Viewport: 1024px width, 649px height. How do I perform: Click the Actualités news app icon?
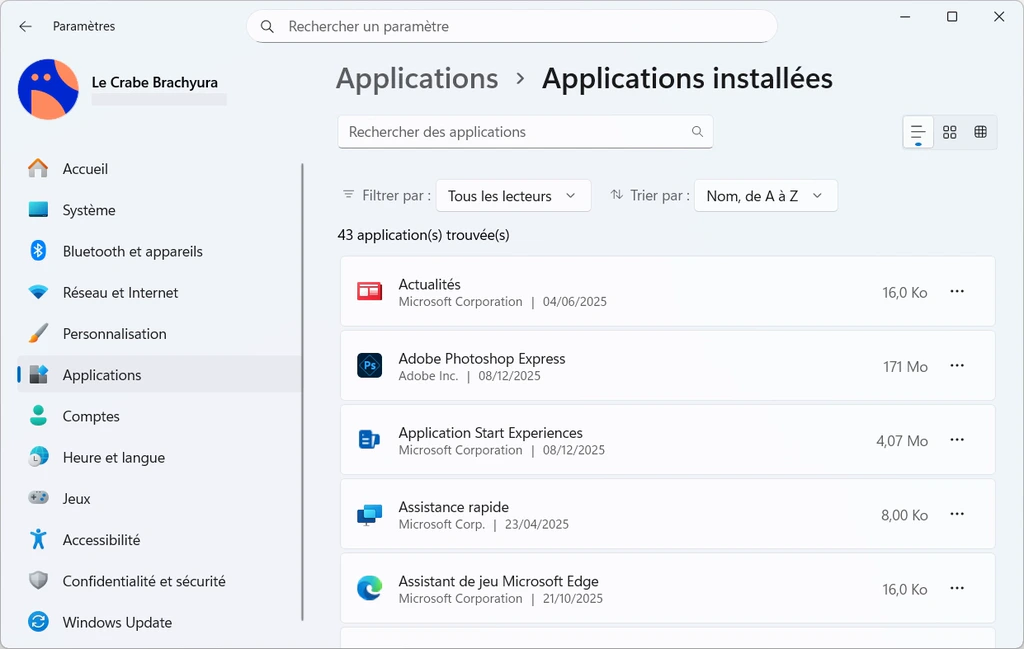pos(369,292)
